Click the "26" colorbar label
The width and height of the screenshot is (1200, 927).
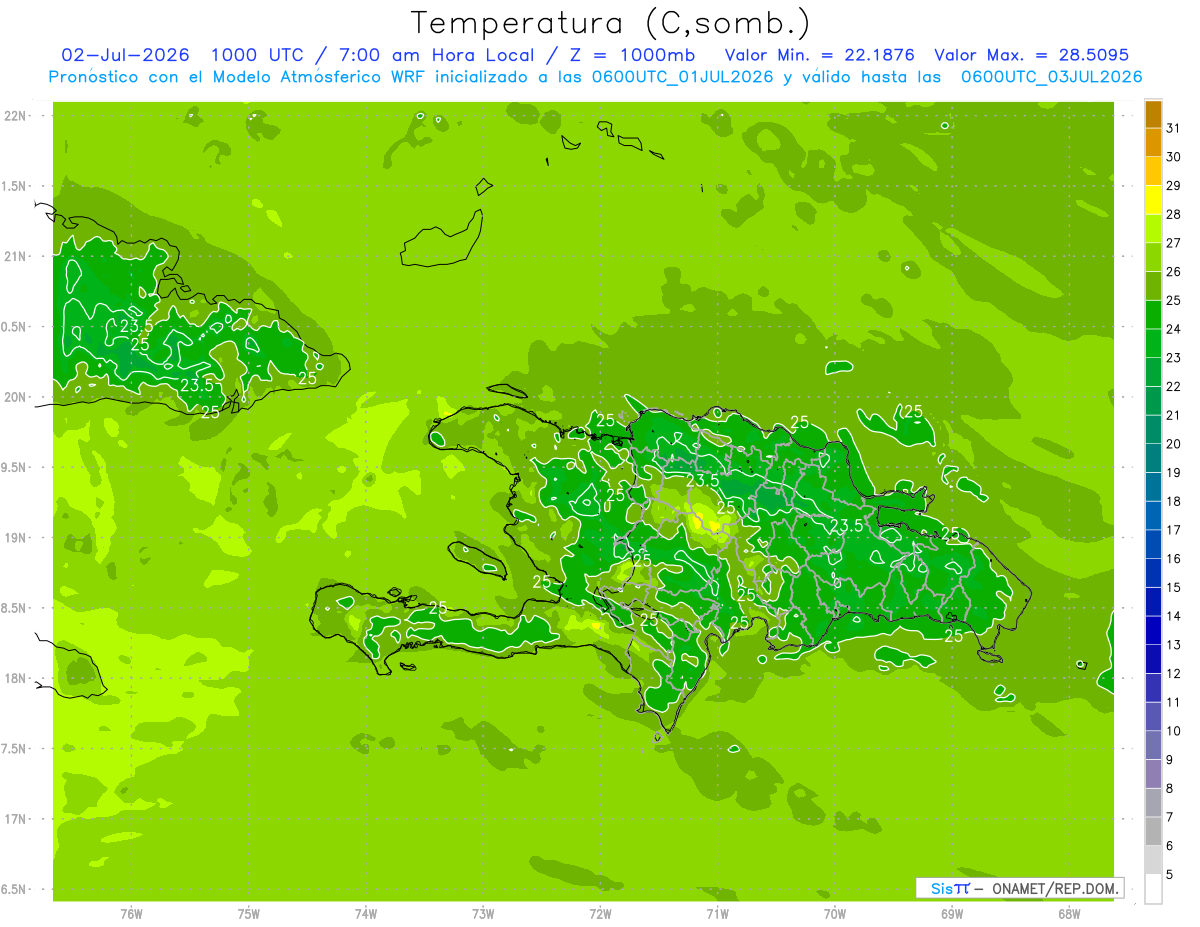click(x=1173, y=271)
